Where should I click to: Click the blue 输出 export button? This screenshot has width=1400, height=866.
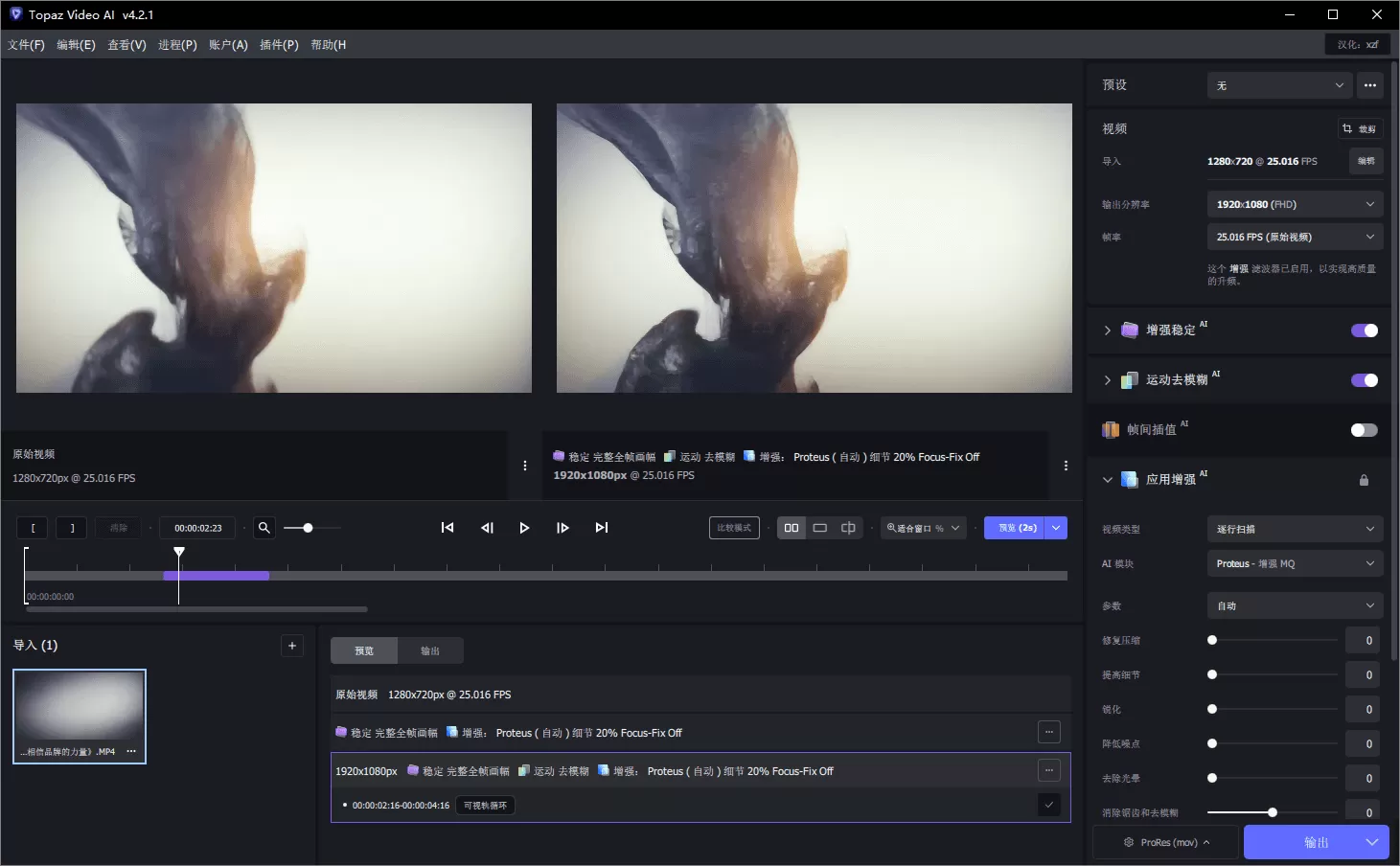[1315, 842]
